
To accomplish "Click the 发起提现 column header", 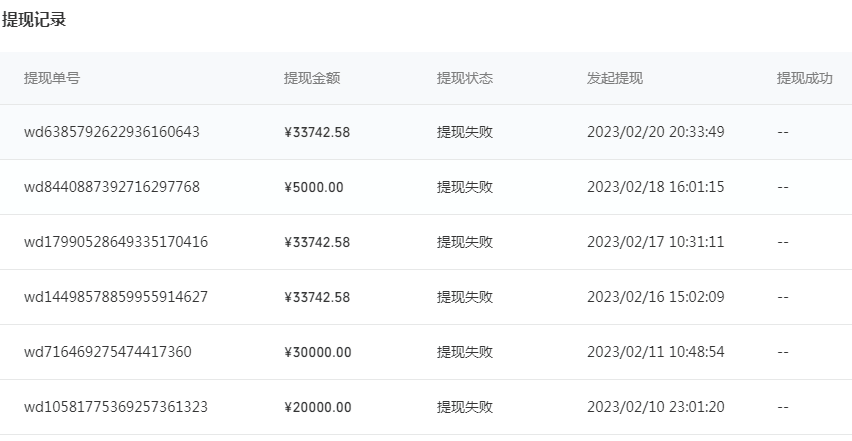I will pos(615,78).
